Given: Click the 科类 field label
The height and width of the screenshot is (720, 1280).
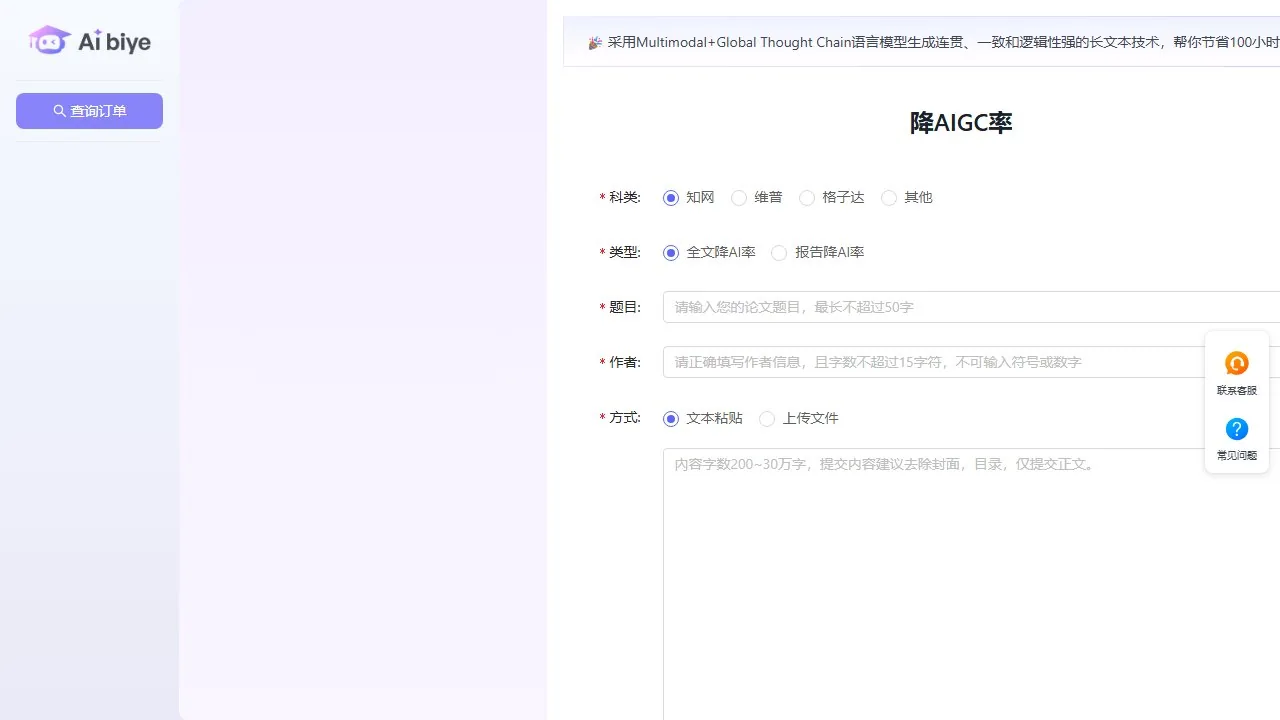Looking at the screenshot, I should pyautogui.click(x=624, y=198).
